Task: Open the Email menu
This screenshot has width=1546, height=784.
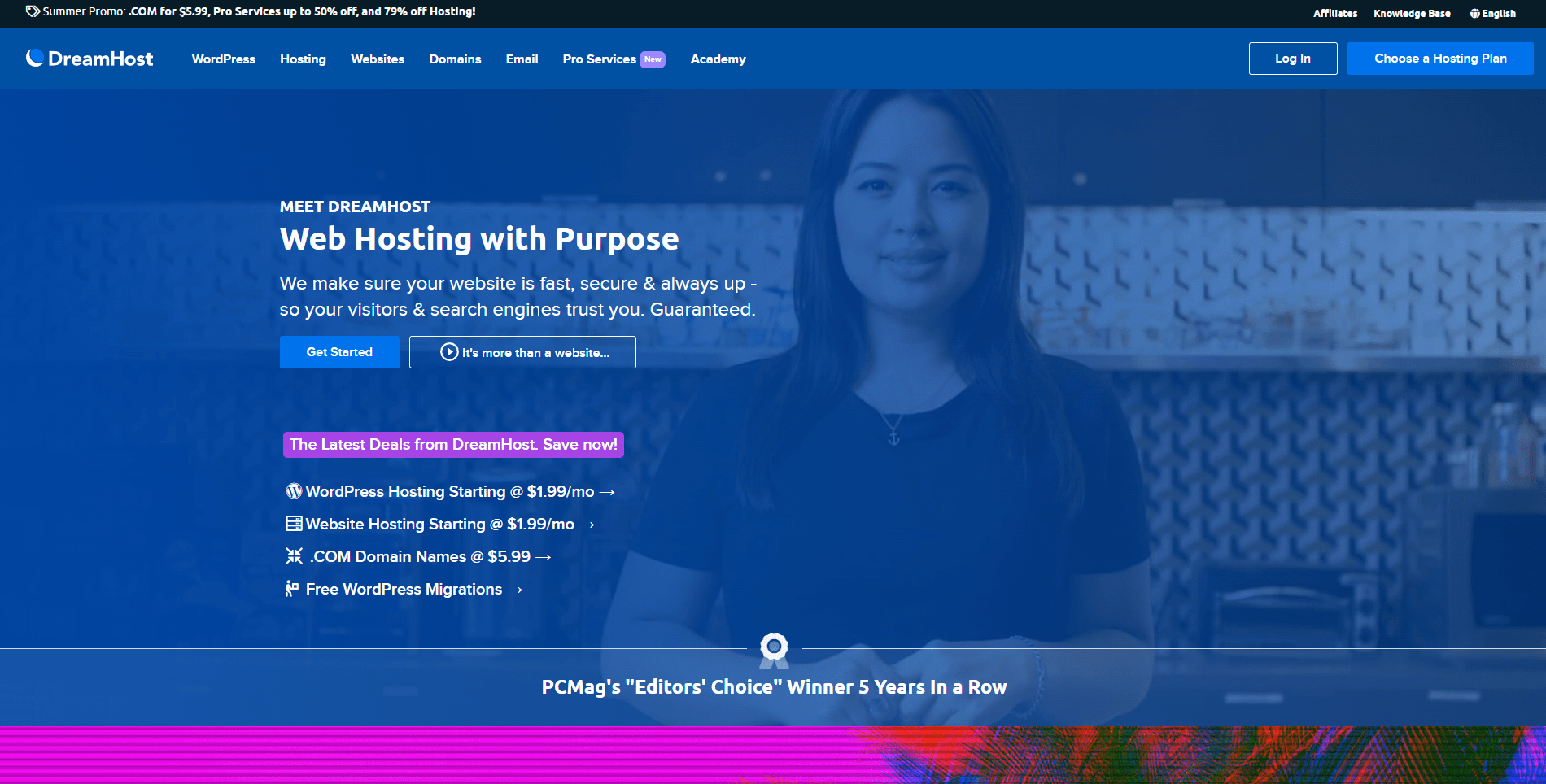Action: [522, 59]
